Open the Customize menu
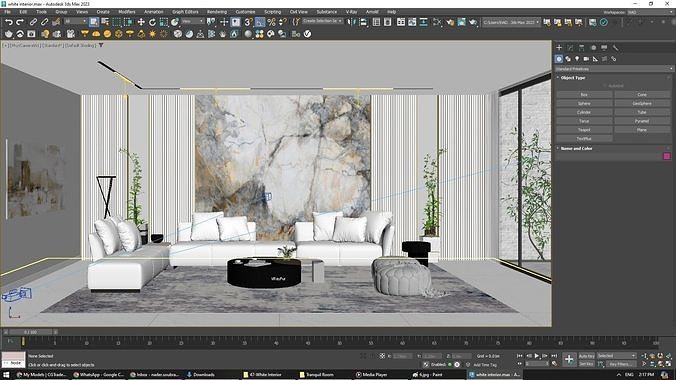 pyautogui.click(x=245, y=12)
